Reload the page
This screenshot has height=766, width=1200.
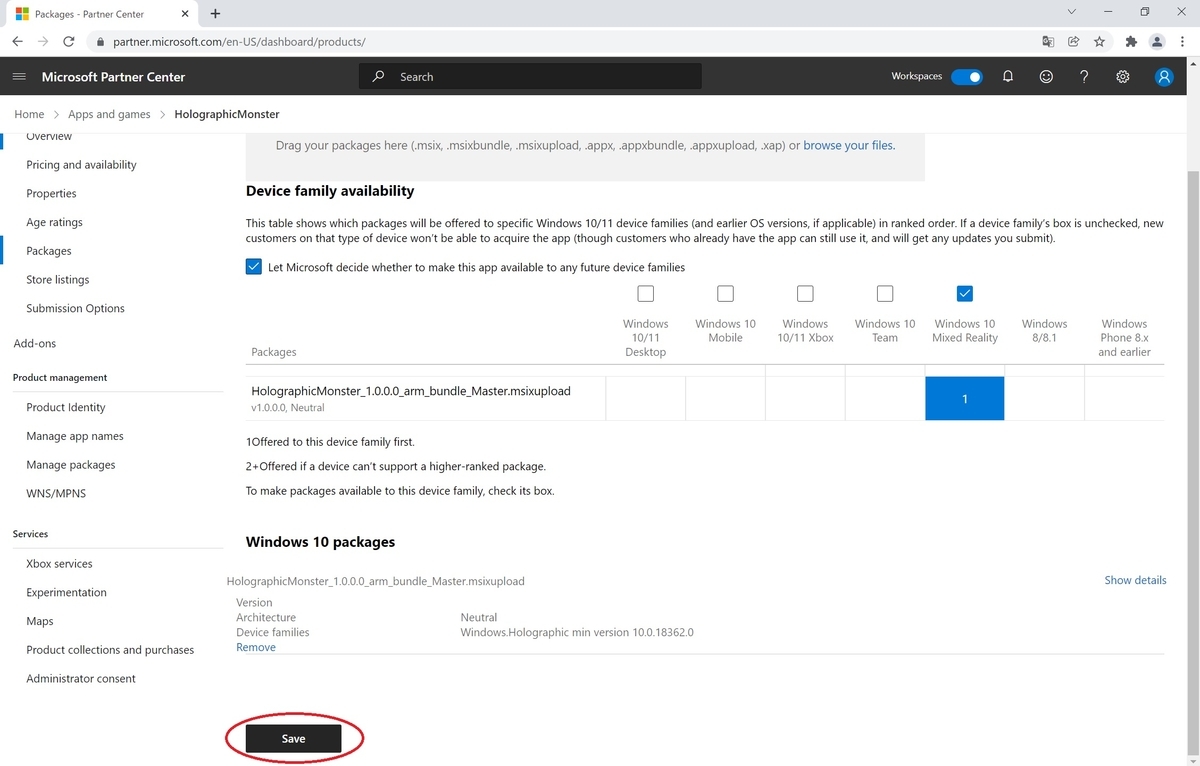click(69, 42)
